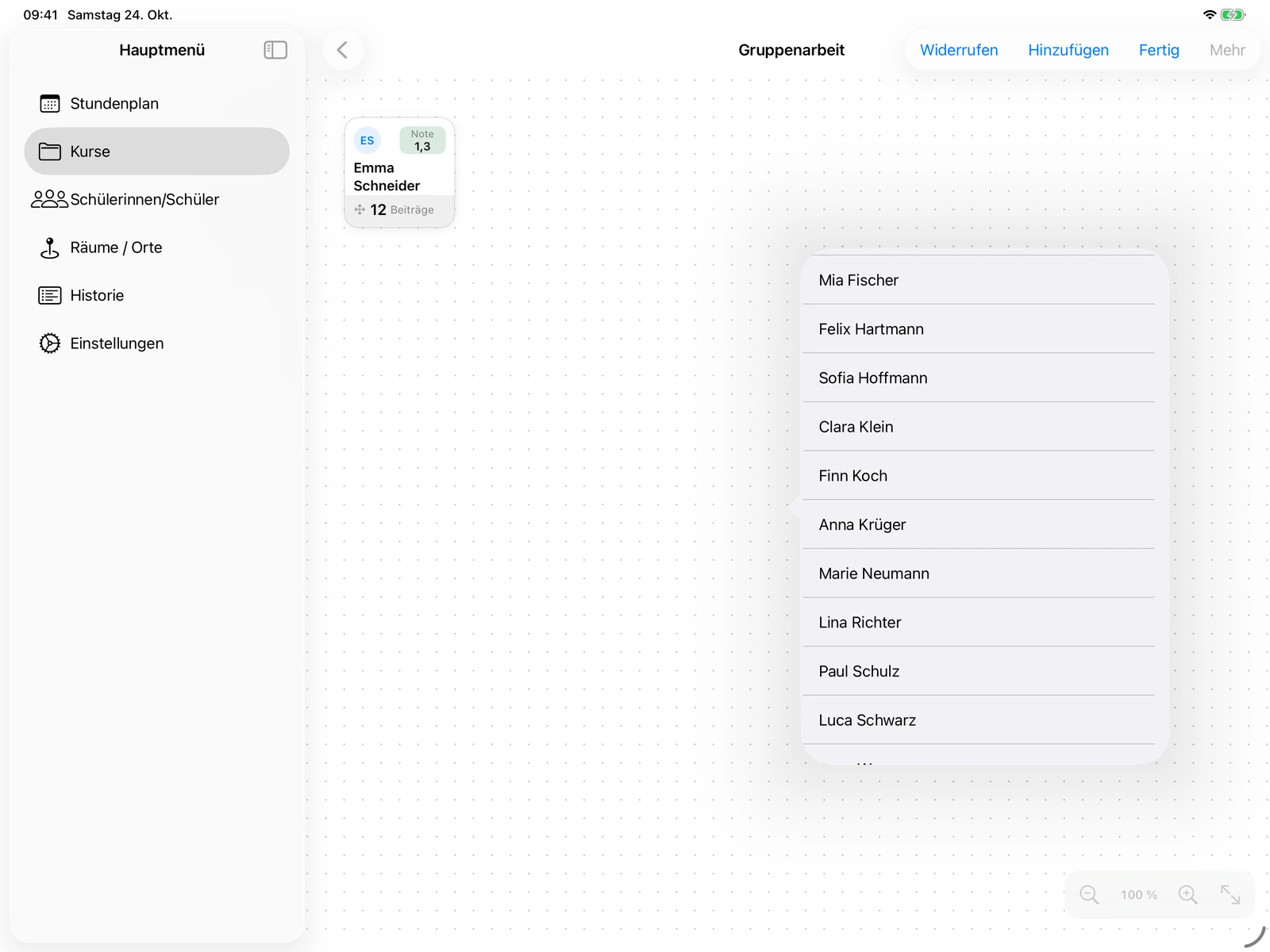This screenshot has width=1270, height=952.
Task: Open the Hinzufügen menu
Action: coord(1068,50)
